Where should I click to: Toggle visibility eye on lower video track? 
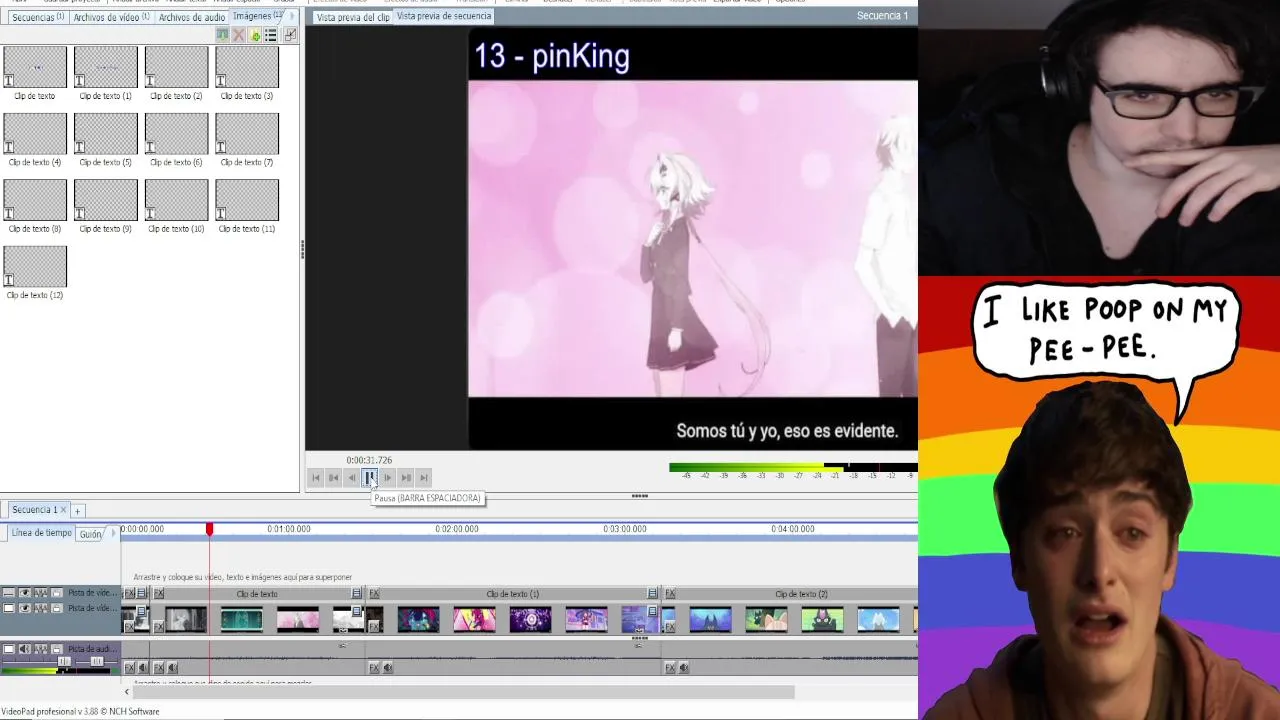click(25, 608)
